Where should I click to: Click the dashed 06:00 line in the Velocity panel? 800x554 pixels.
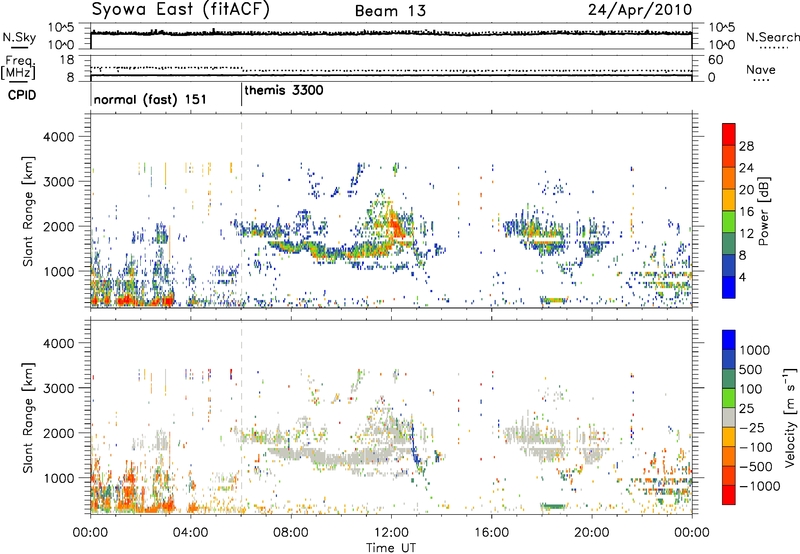241,417
